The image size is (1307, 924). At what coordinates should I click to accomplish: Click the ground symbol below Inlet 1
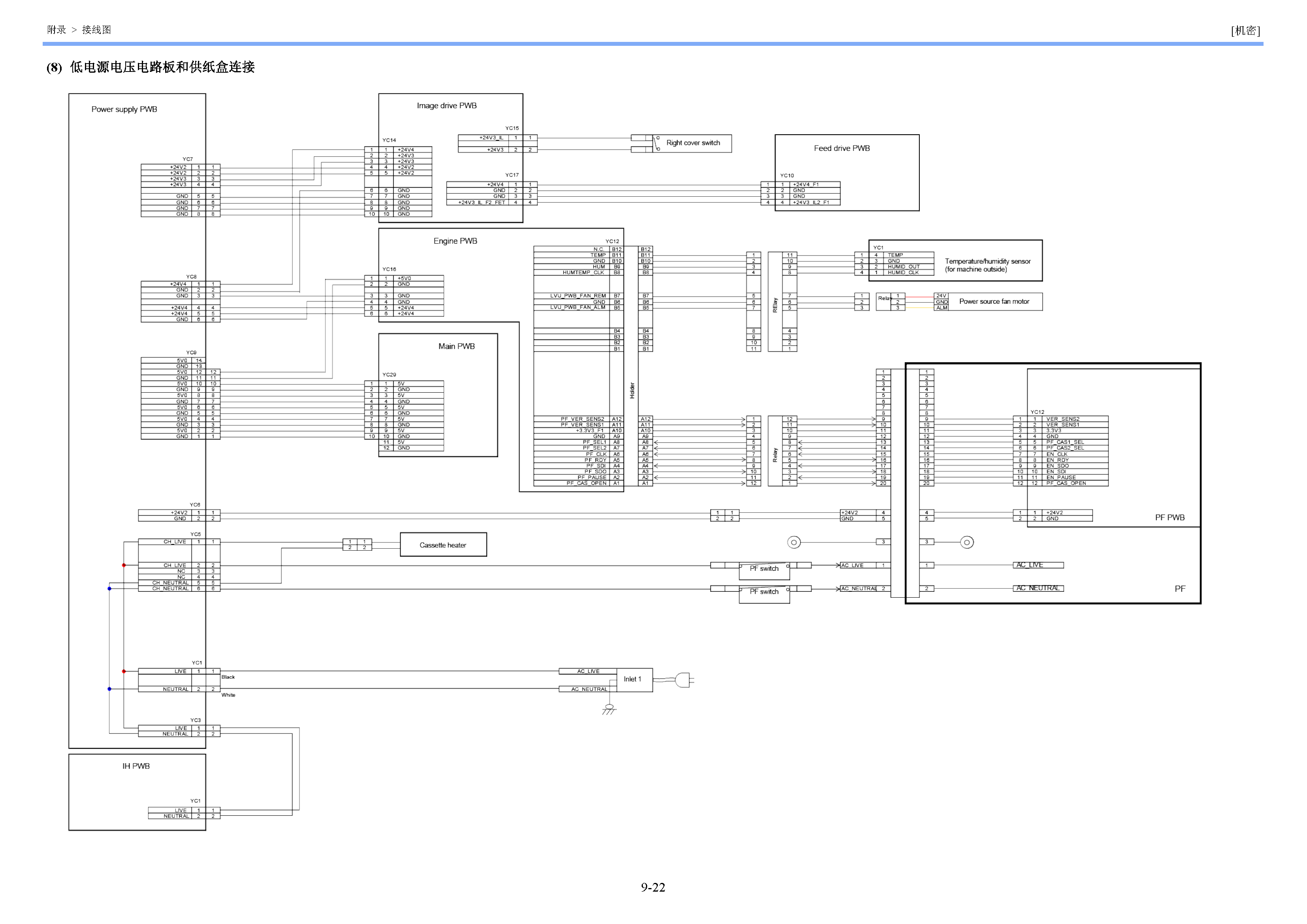pos(609,709)
